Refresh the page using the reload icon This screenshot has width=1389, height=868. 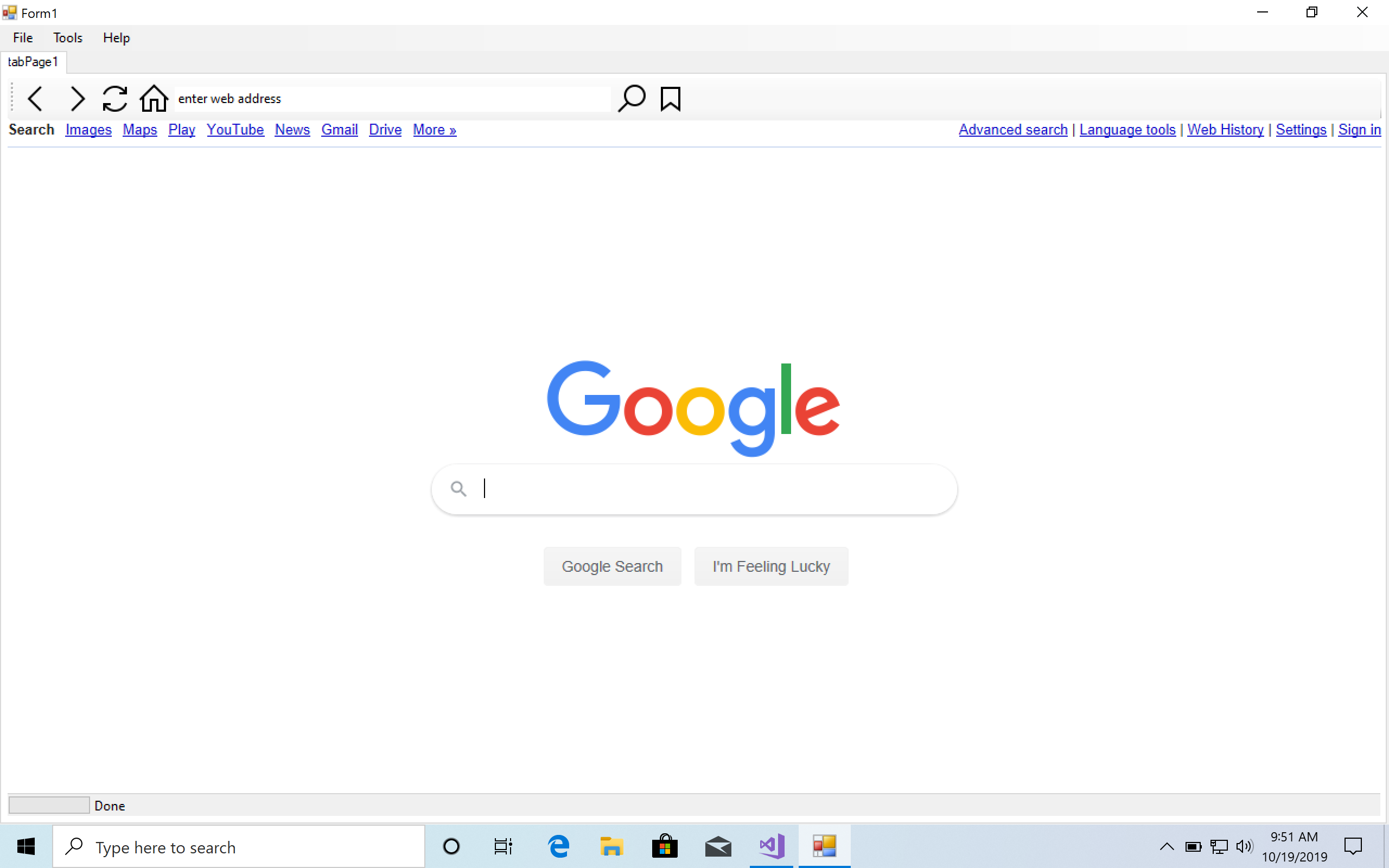(115, 98)
